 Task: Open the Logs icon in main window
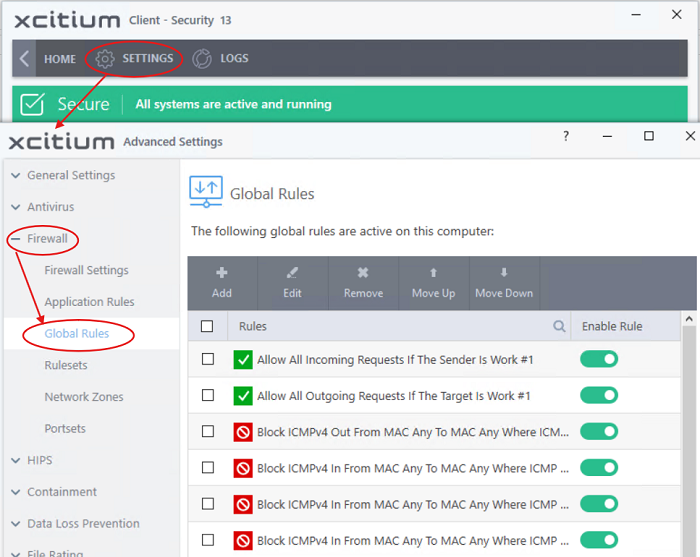(x=202, y=58)
